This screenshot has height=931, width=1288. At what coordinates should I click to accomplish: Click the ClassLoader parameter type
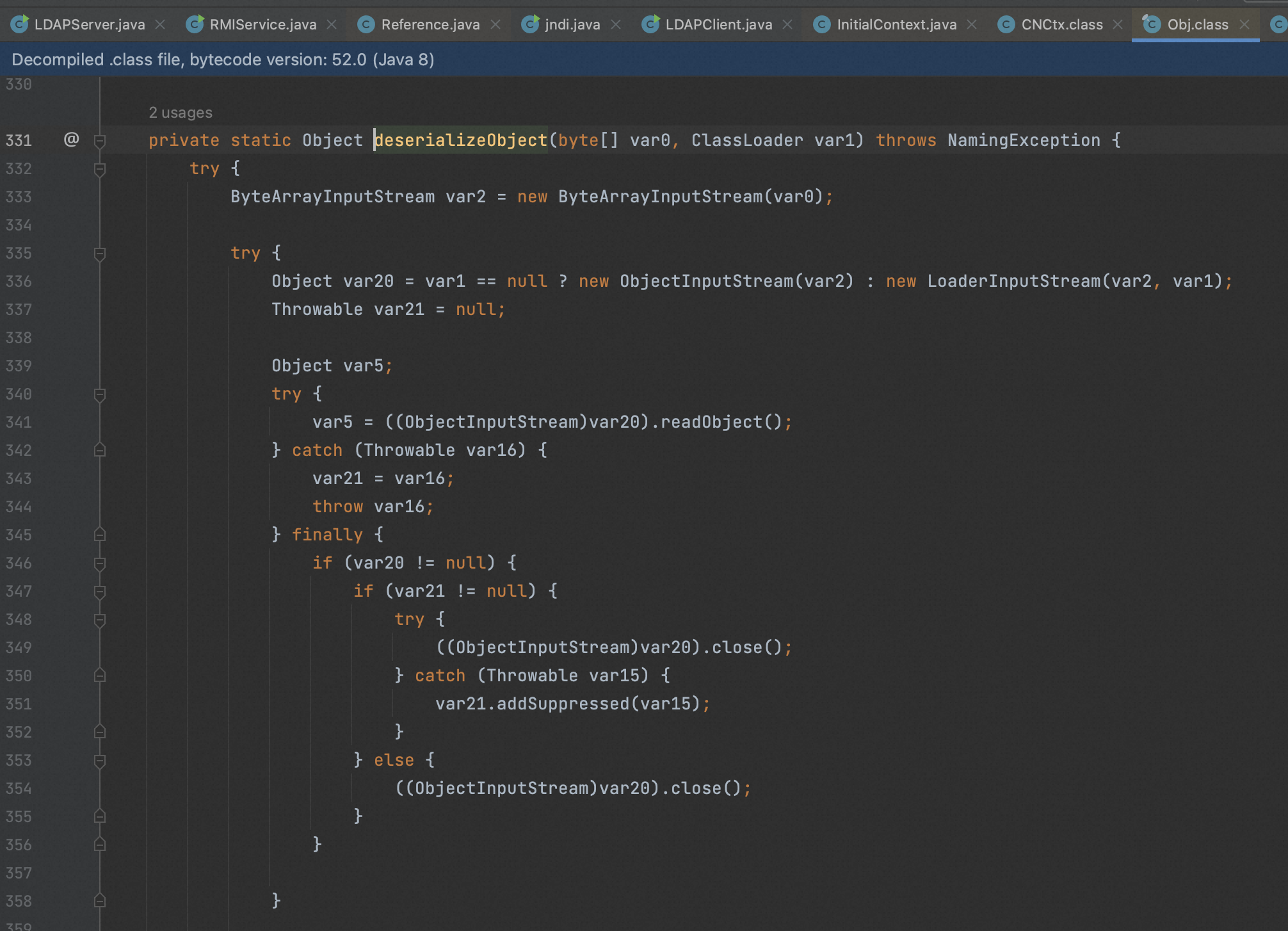[747, 140]
